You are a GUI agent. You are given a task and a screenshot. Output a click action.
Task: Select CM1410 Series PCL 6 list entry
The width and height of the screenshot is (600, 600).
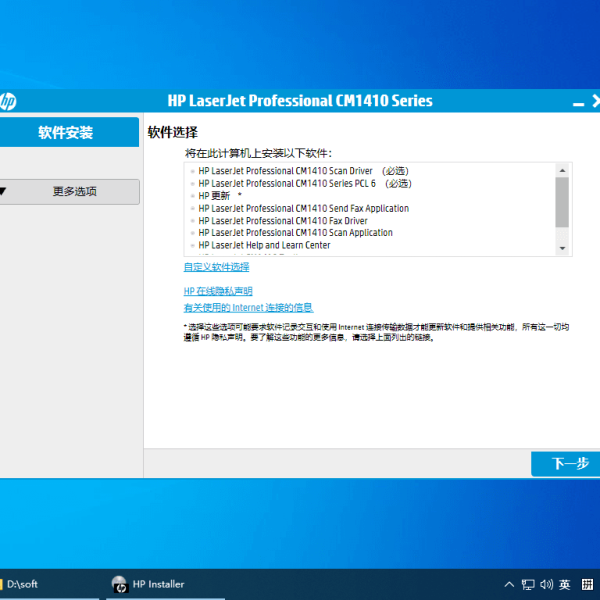pos(305,183)
